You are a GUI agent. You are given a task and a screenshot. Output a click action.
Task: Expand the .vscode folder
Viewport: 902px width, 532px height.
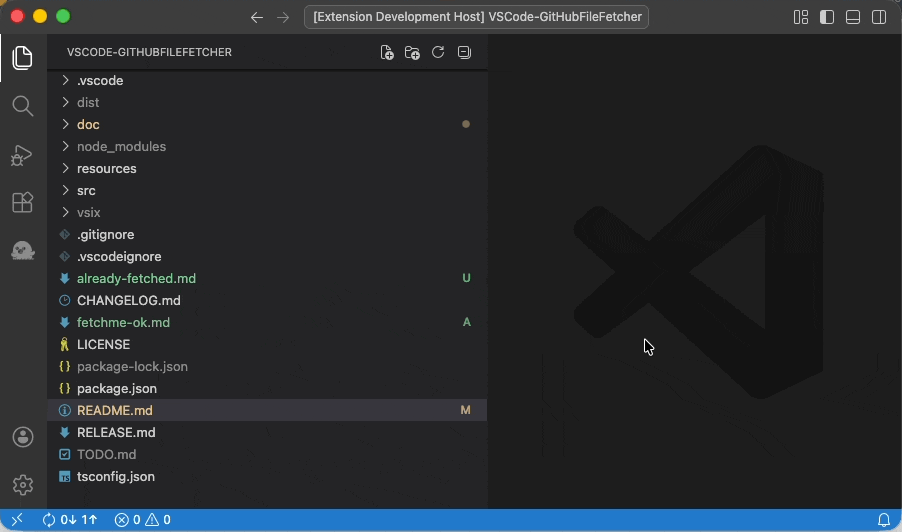[99, 80]
